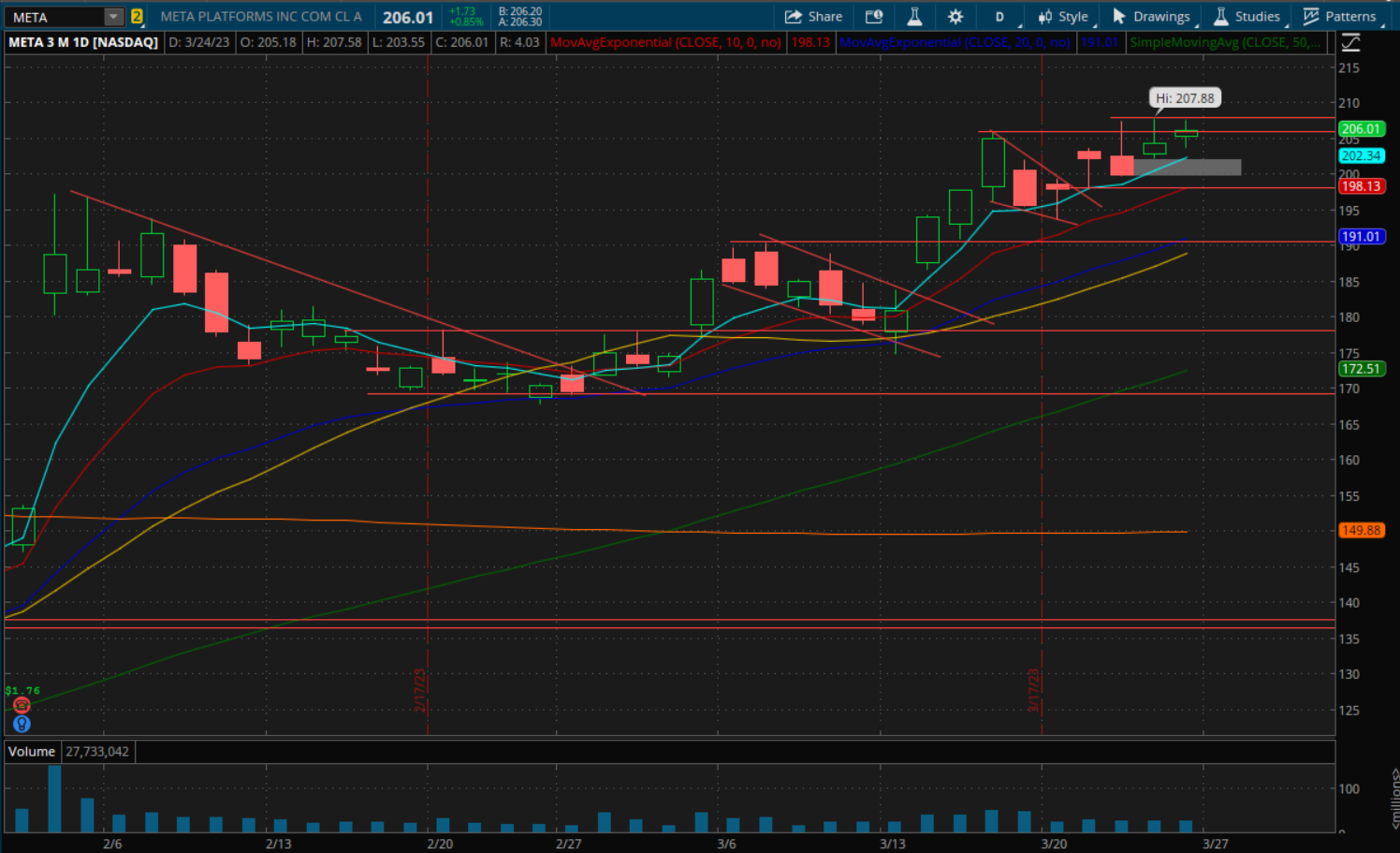1400x853 pixels.
Task: Click the META PLATFORMS INC COM CL A description
Action: pos(261,16)
